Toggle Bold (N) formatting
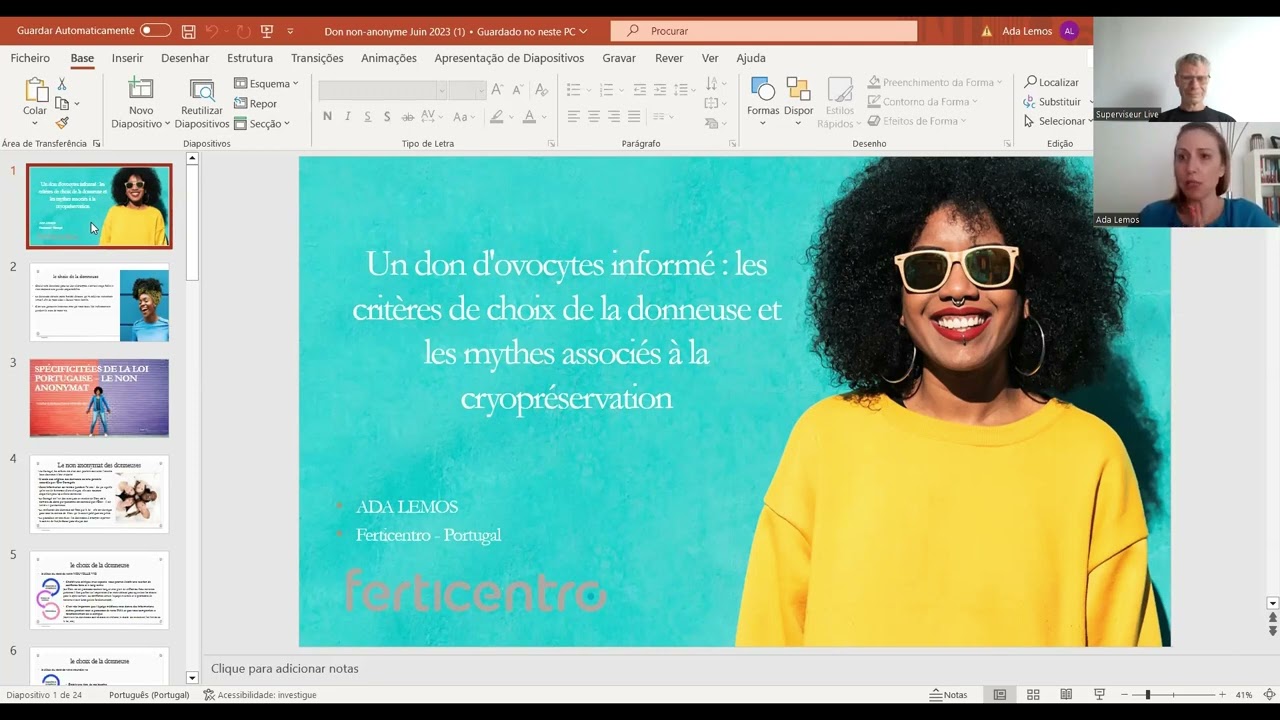Image resolution: width=1280 pixels, height=720 pixels. click(x=327, y=117)
